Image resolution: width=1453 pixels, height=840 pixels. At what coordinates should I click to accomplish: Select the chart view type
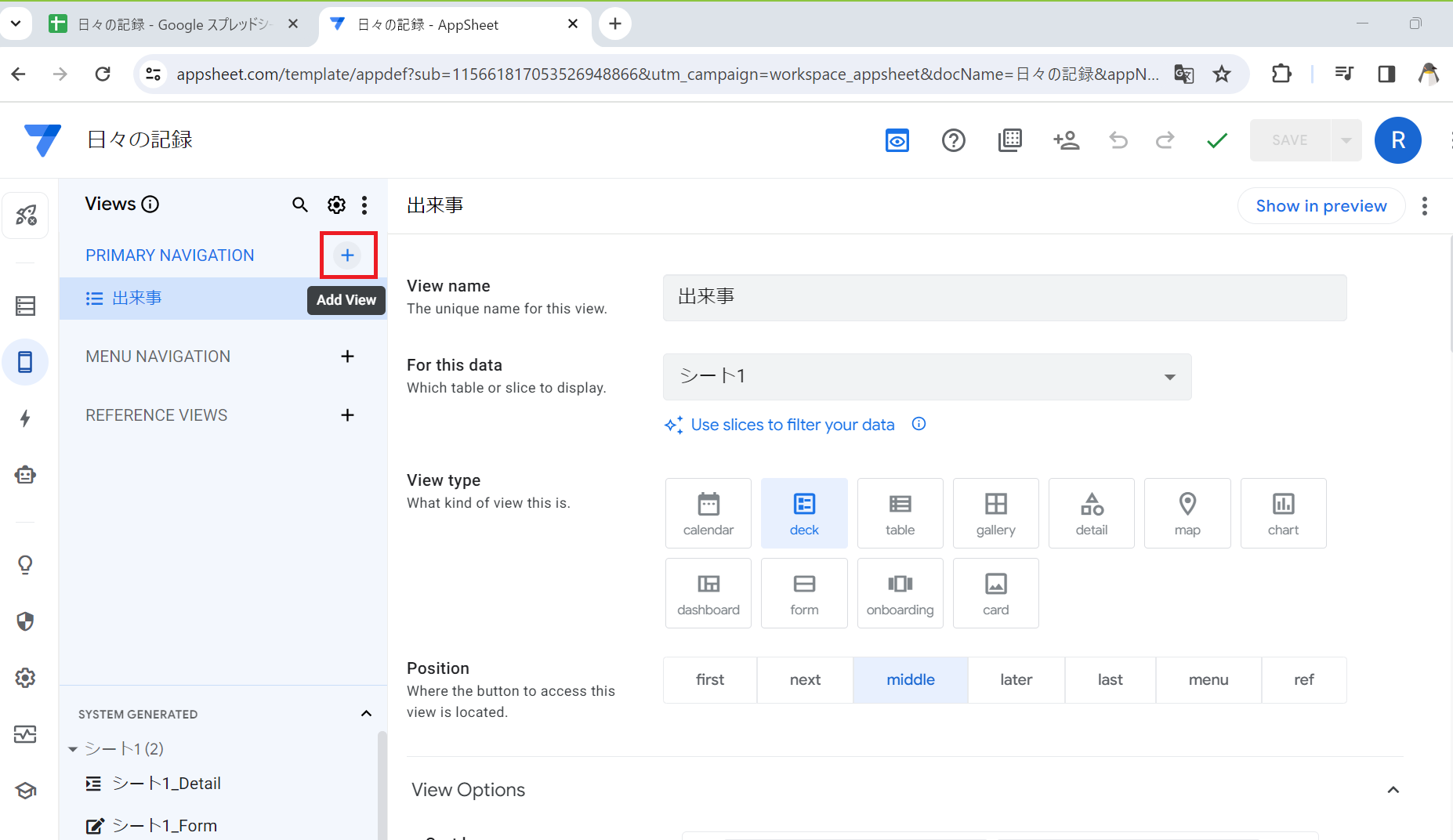click(1284, 513)
